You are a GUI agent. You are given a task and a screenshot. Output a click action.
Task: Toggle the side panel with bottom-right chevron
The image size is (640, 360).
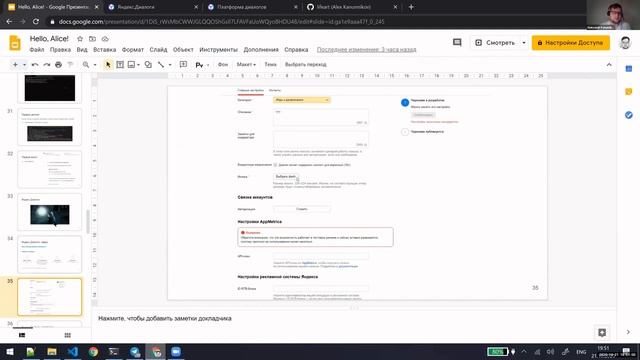tap(628, 332)
